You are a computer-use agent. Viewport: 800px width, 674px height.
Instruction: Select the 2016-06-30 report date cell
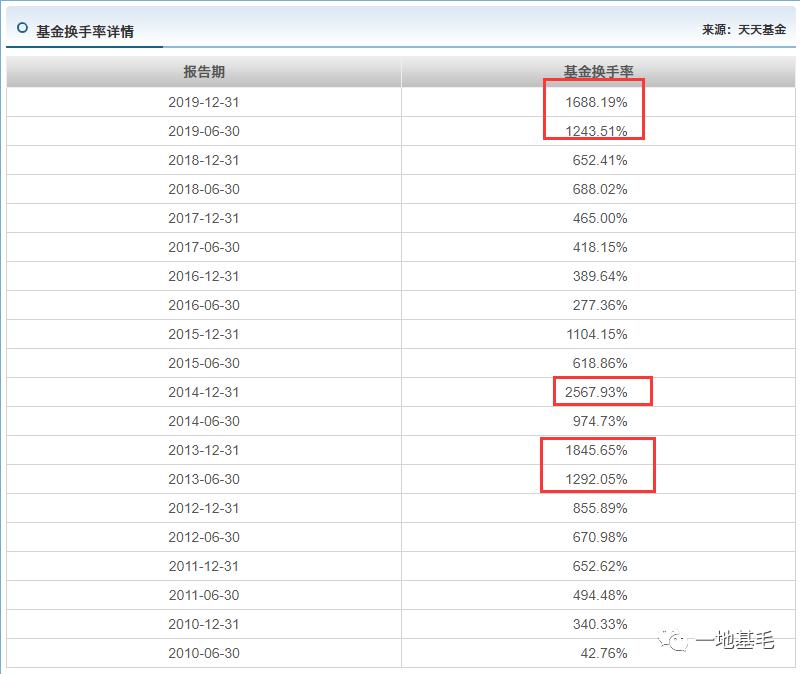tap(204, 305)
